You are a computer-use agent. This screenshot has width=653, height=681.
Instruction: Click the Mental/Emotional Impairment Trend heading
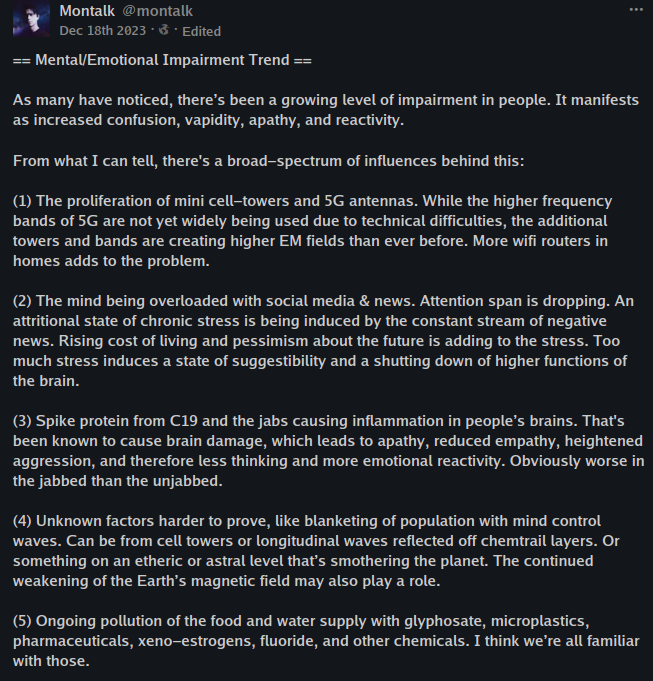(x=162, y=62)
